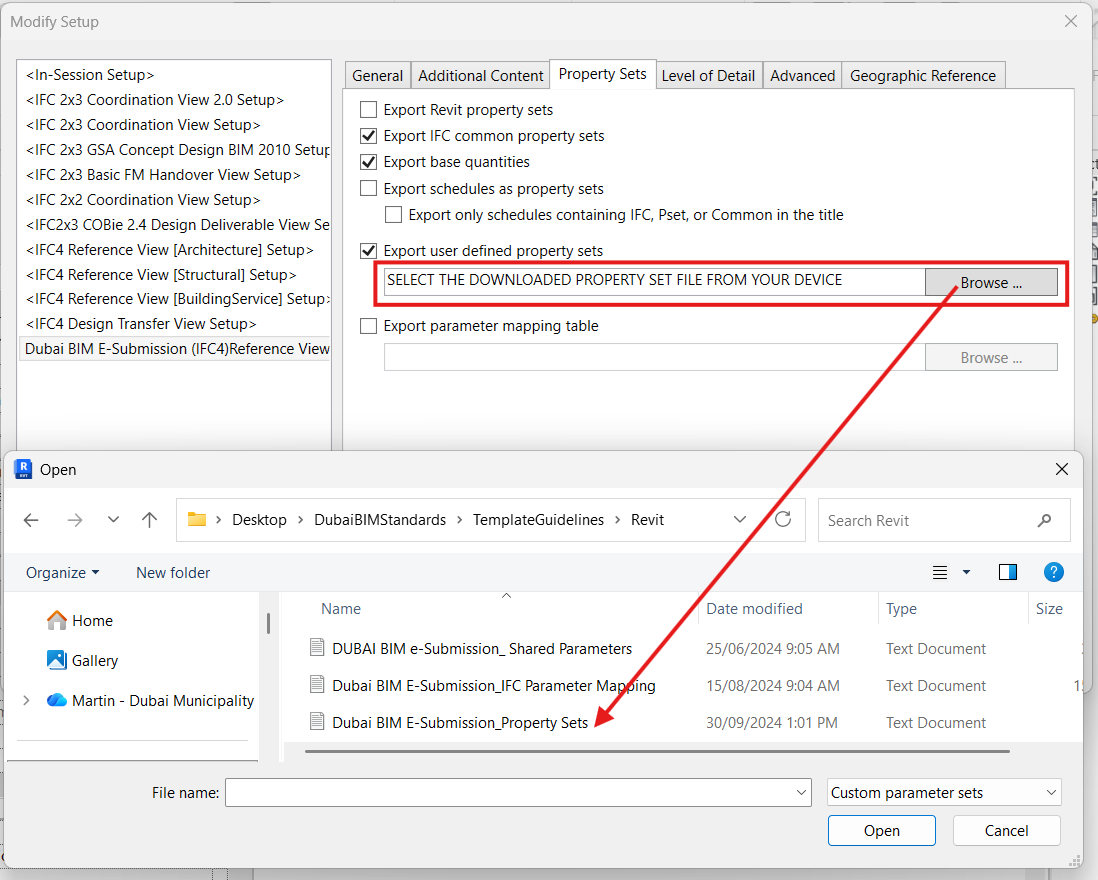Image resolution: width=1098 pixels, height=880 pixels.
Task: Uncheck Export base quantities
Action: pos(368,162)
